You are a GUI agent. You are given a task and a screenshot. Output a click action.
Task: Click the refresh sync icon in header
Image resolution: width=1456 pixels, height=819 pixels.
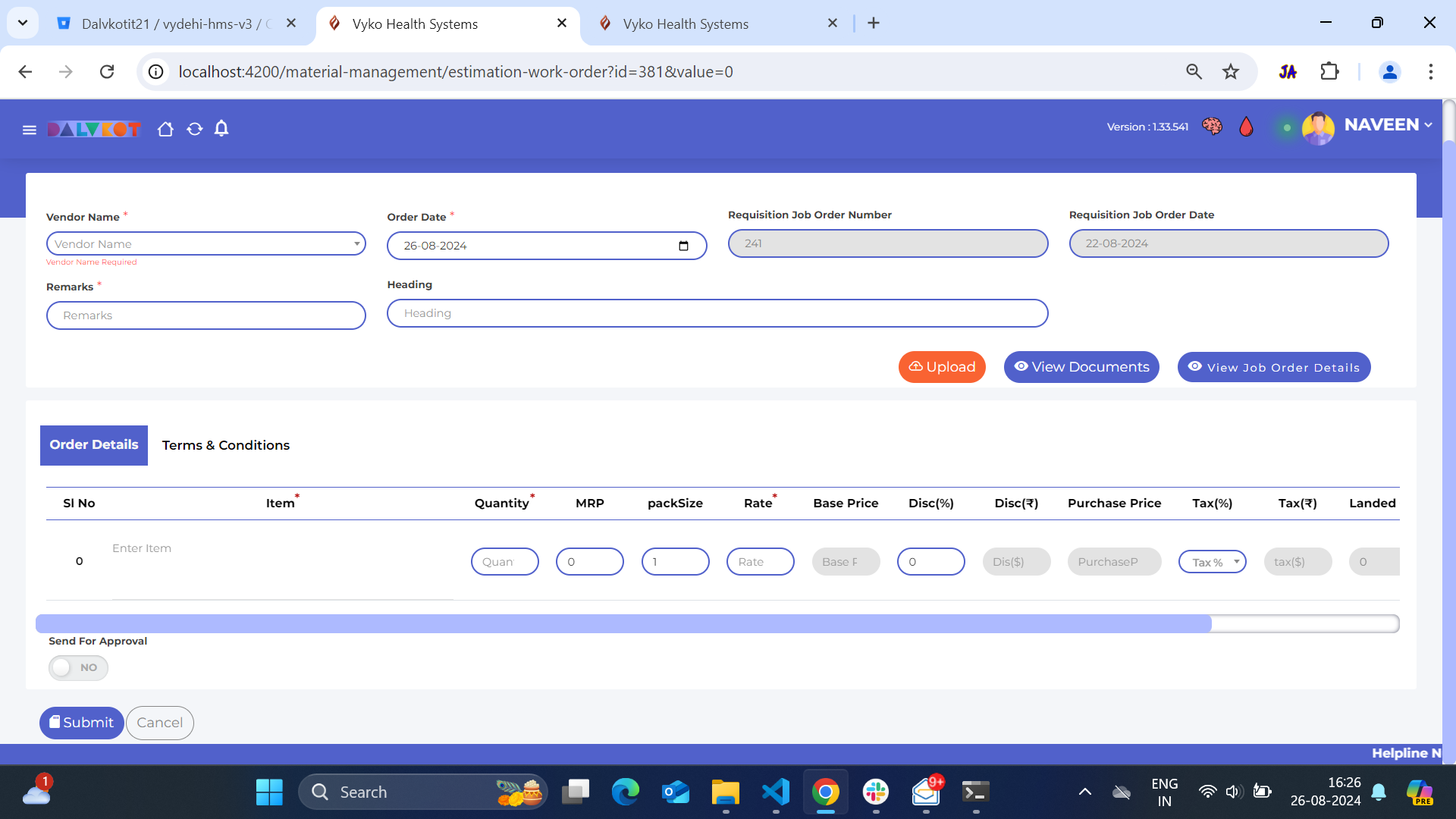tap(195, 129)
